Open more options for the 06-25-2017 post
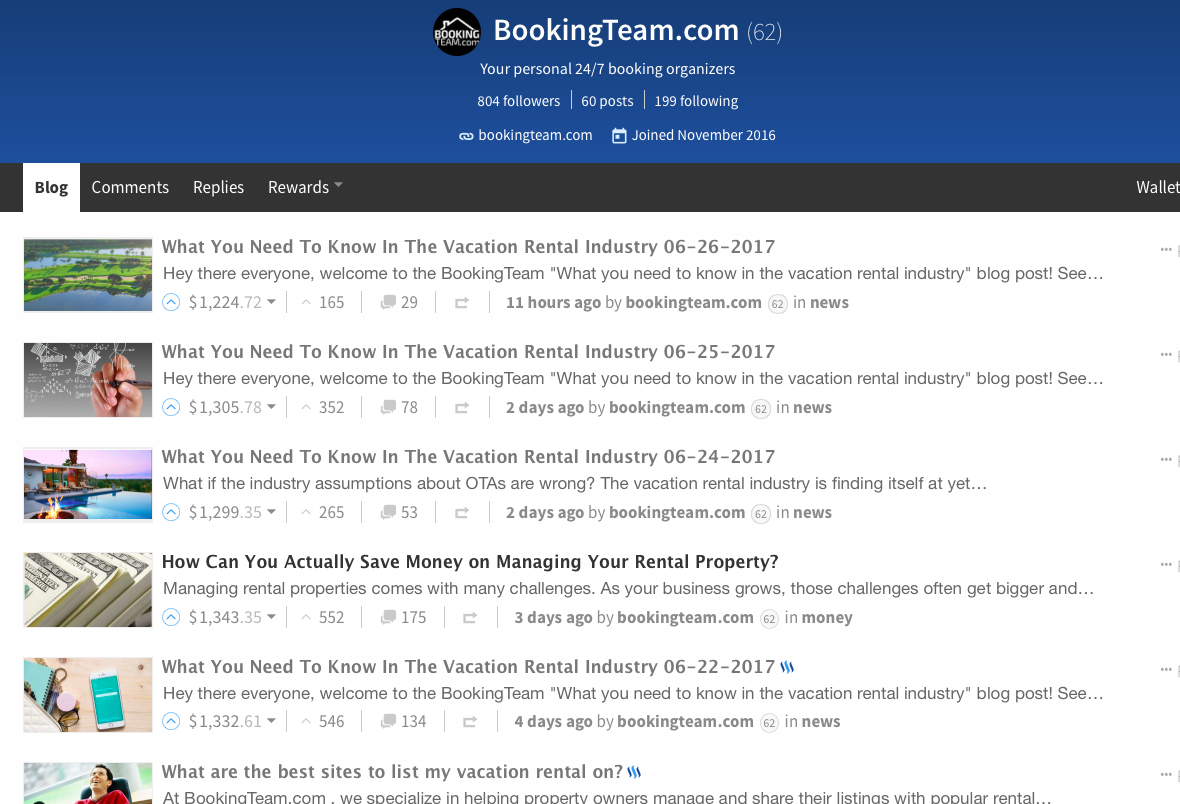Image resolution: width=1180 pixels, height=804 pixels. 1166,354
